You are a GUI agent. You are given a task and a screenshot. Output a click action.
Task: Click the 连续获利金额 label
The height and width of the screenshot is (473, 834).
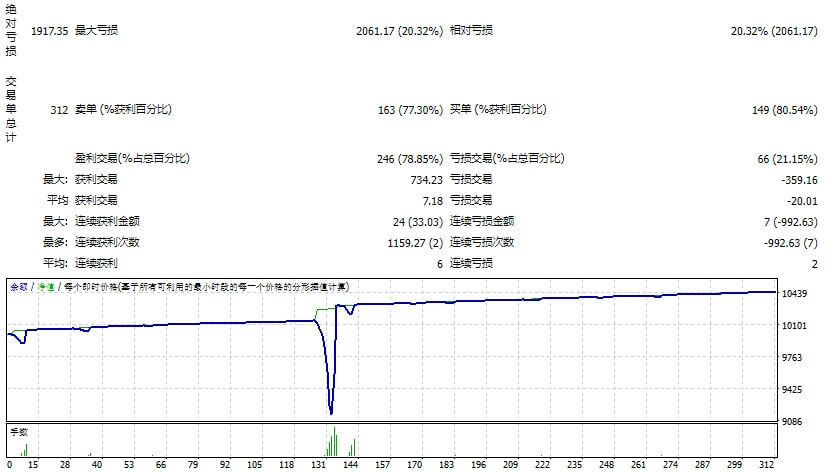(x=107, y=221)
